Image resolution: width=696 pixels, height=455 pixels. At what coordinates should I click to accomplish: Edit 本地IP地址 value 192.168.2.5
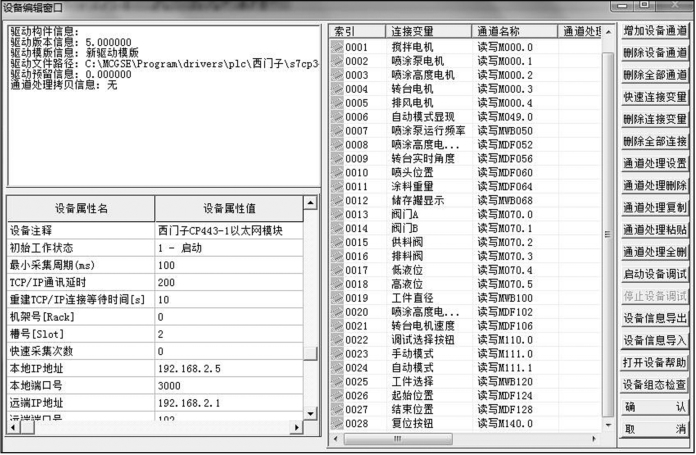(x=229, y=368)
